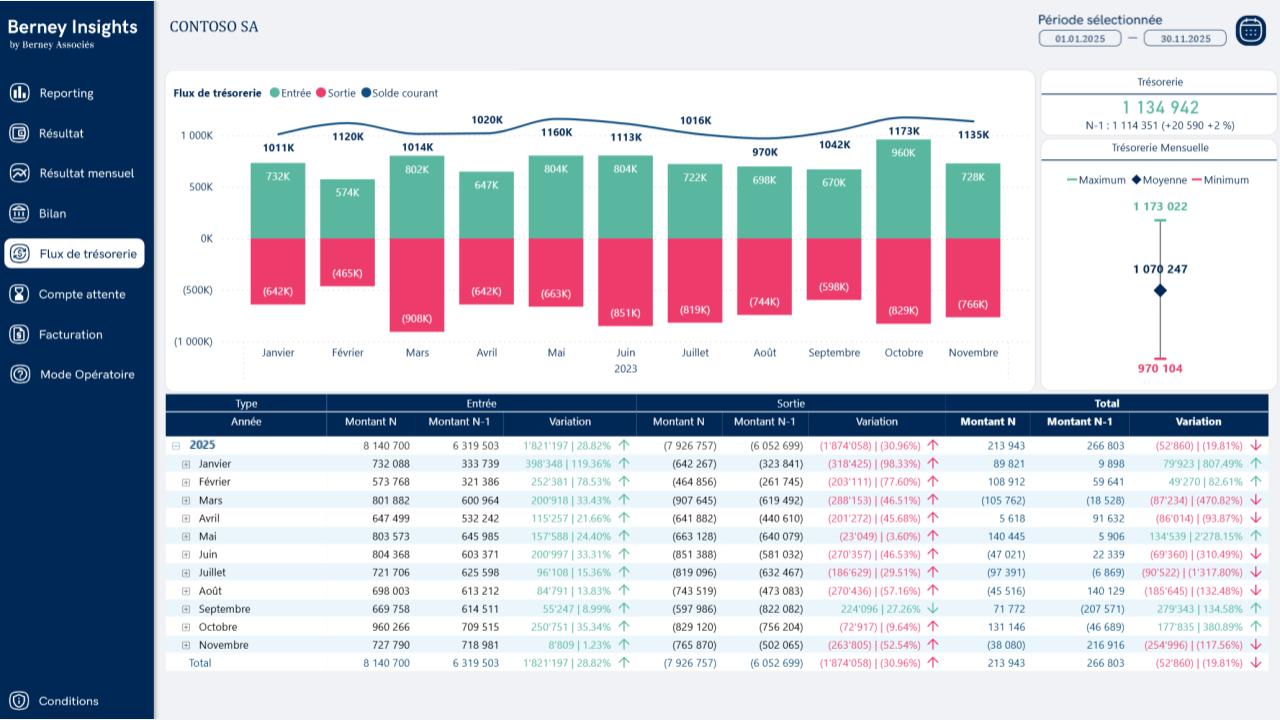Click the Trésorerie value 1 134 942

(x=1160, y=107)
